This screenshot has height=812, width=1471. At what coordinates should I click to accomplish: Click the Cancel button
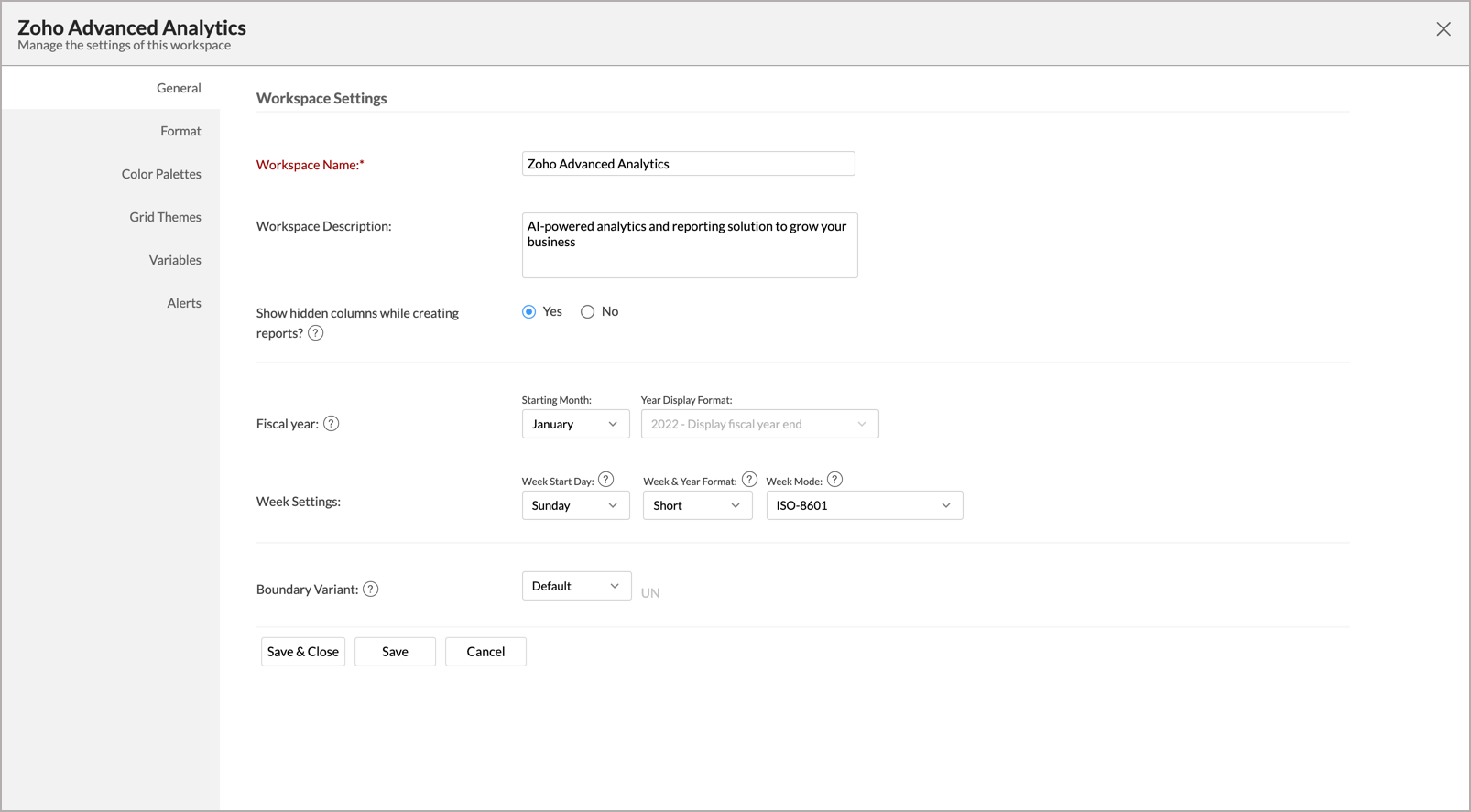pos(485,652)
